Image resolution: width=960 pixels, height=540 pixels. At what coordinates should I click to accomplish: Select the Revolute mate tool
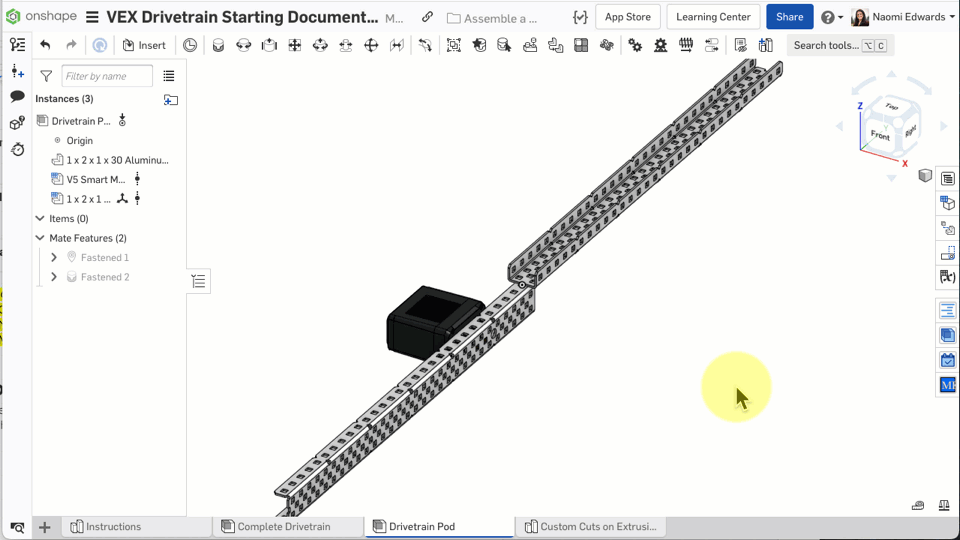click(244, 45)
